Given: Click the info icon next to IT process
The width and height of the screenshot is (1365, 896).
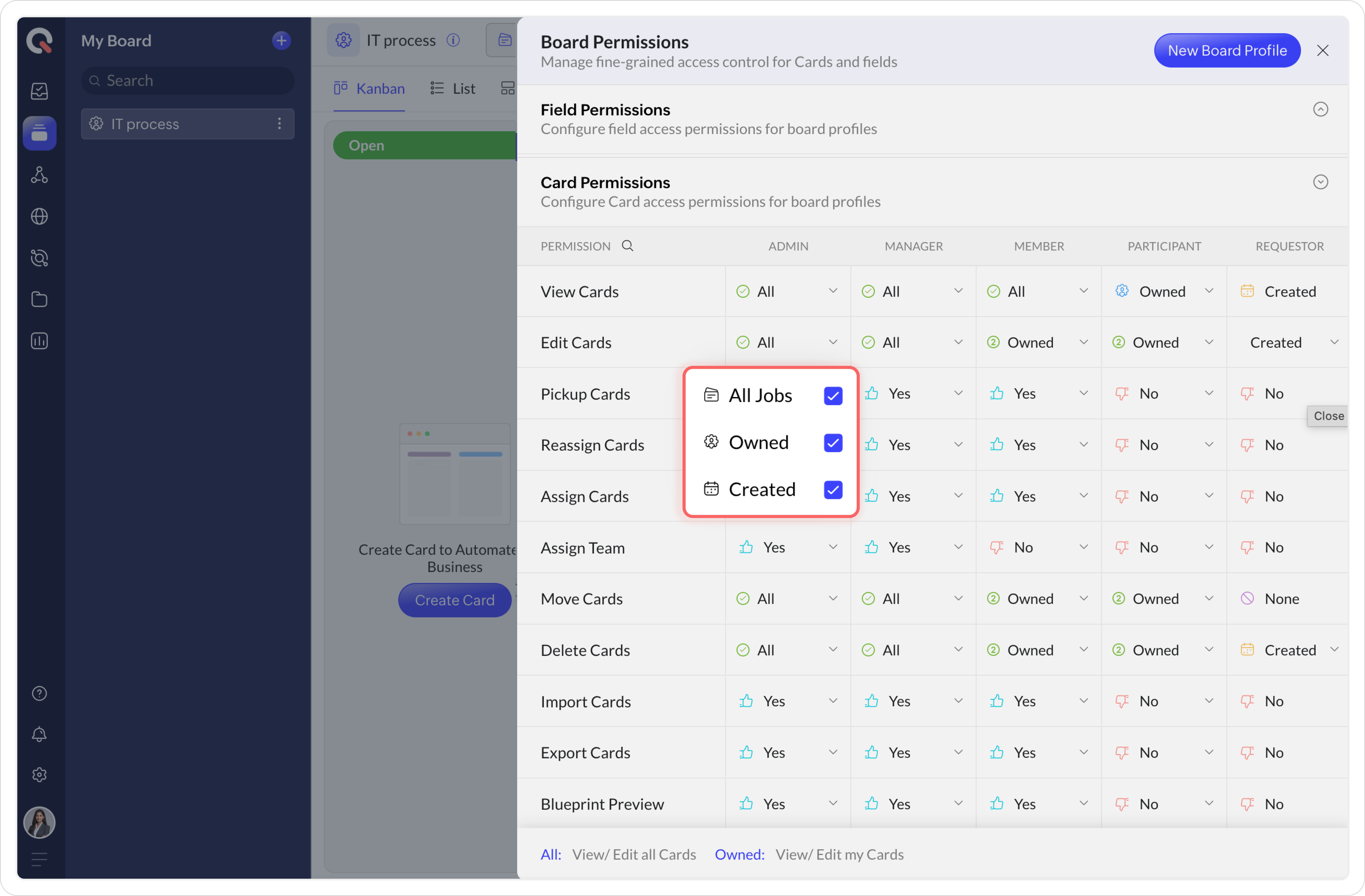Looking at the screenshot, I should (x=453, y=40).
